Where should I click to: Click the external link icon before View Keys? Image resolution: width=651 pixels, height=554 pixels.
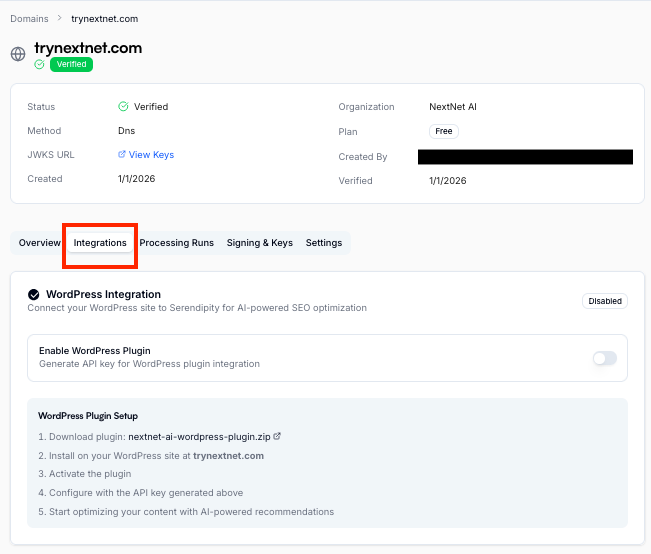click(x=122, y=154)
